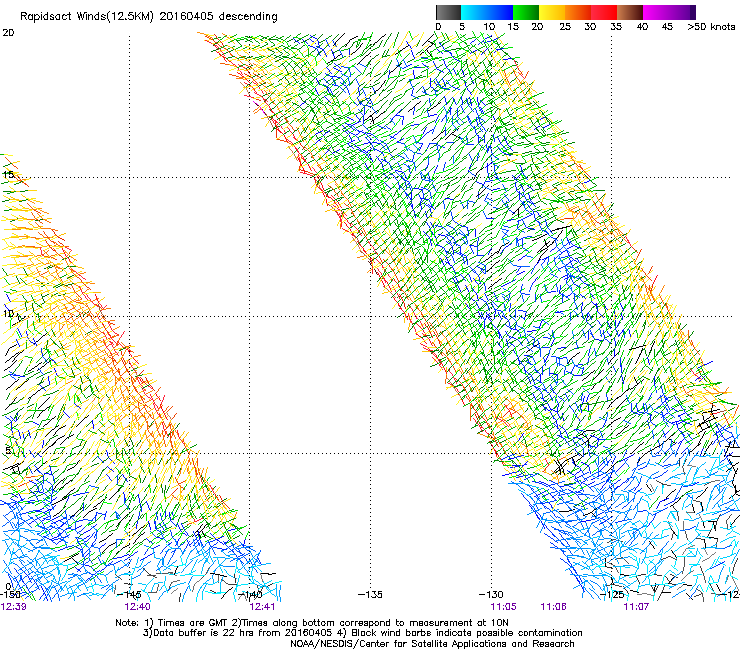740x650 pixels.
Task: Pick the red 30–35 knots legend segment
Action: [604, 12]
